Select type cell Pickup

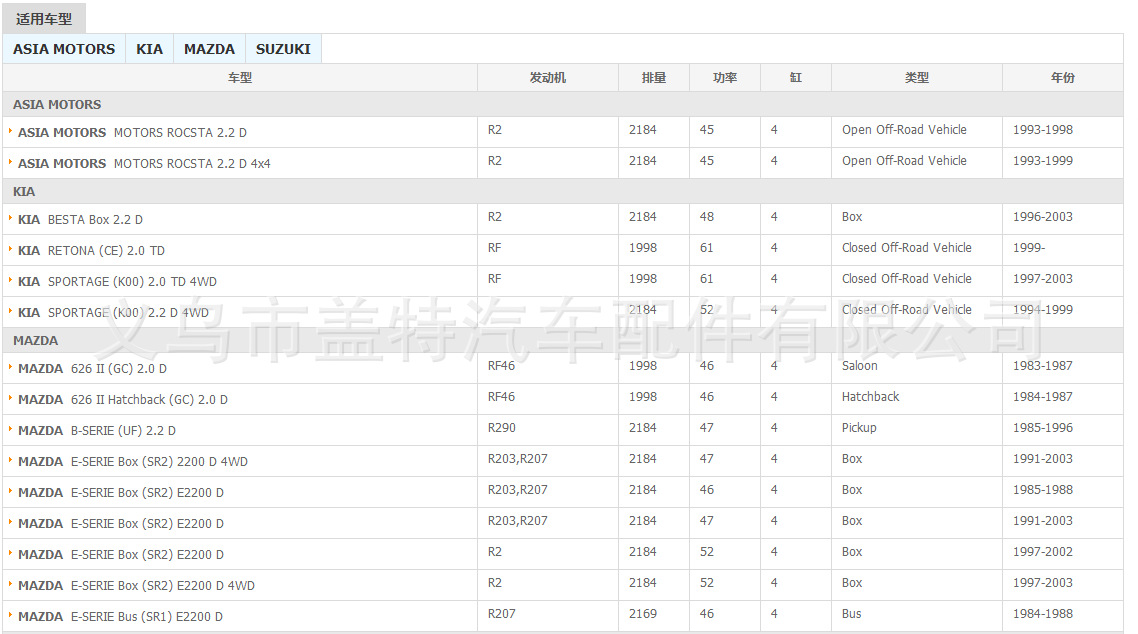tap(859, 428)
